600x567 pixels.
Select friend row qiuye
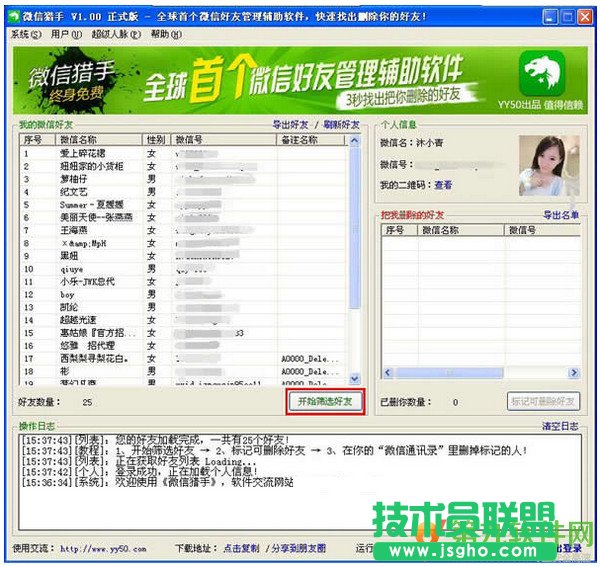tap(184, 269)
